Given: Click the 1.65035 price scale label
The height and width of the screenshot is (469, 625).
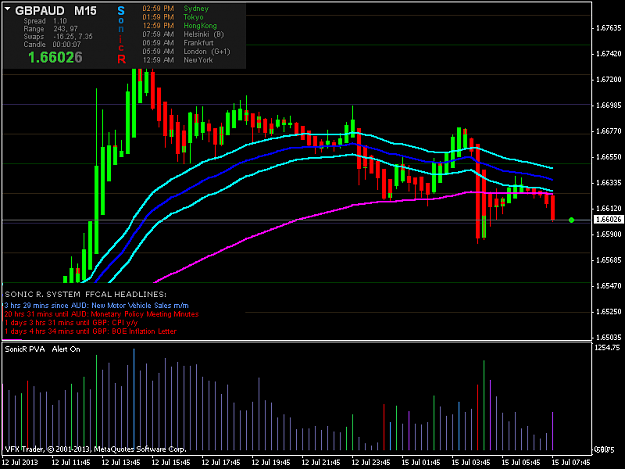Looking at the screenshot, I should [x=608, y=337].
